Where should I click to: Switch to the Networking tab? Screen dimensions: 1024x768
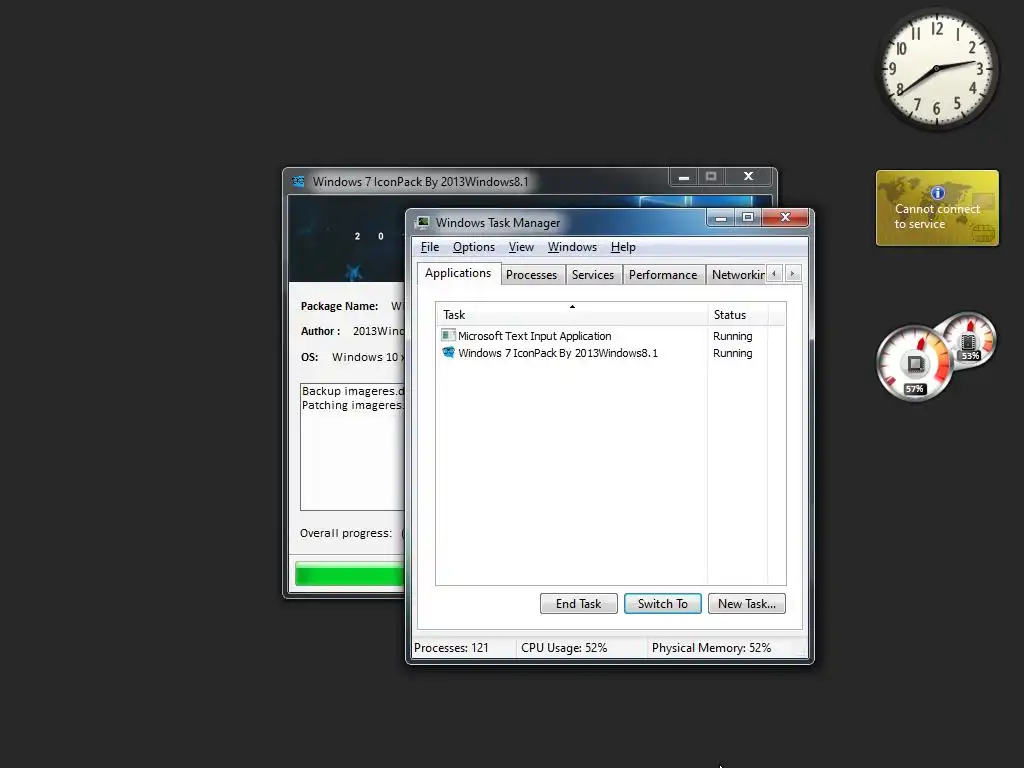[737, 275]
